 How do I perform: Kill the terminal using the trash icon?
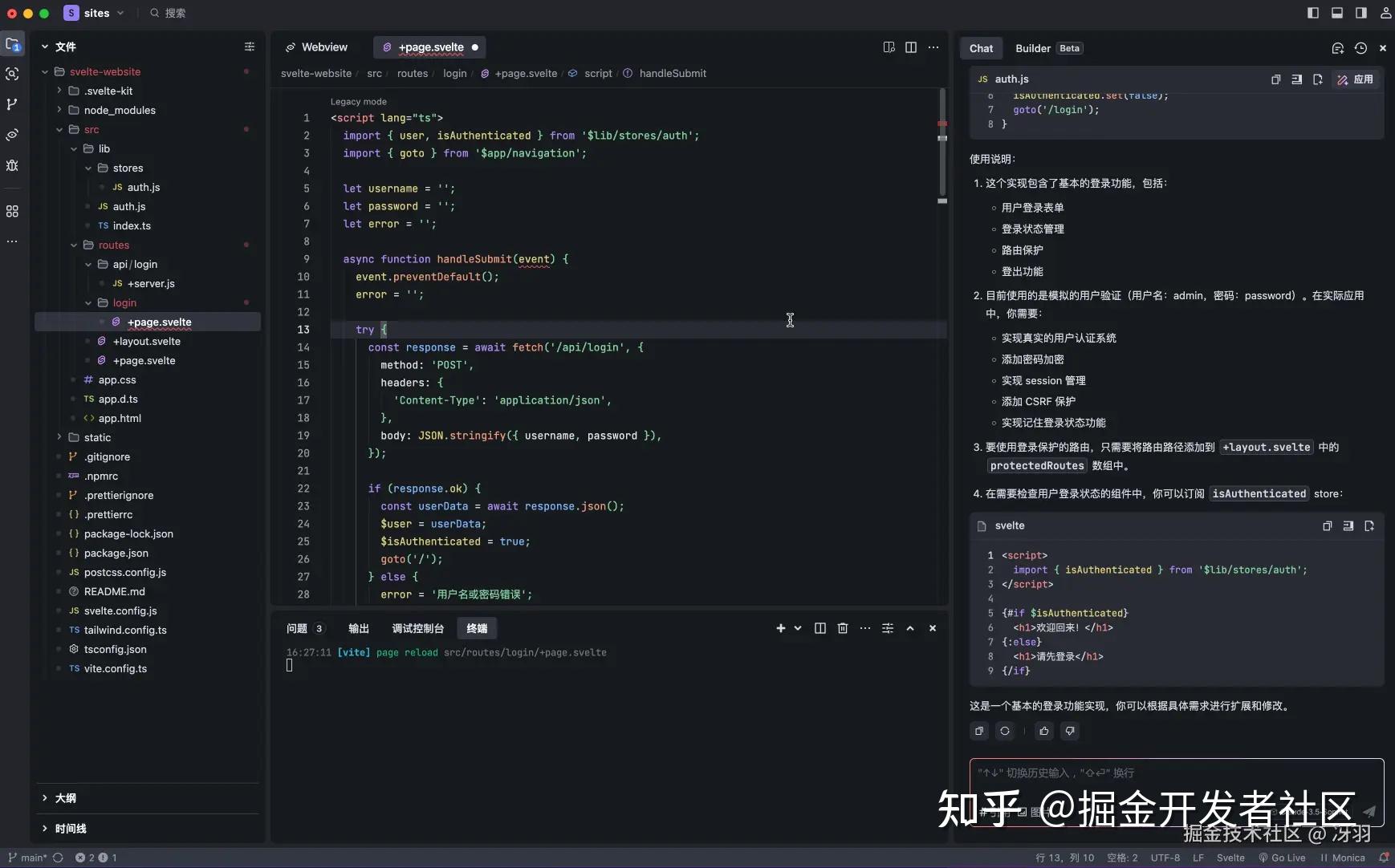click(843, 628)
